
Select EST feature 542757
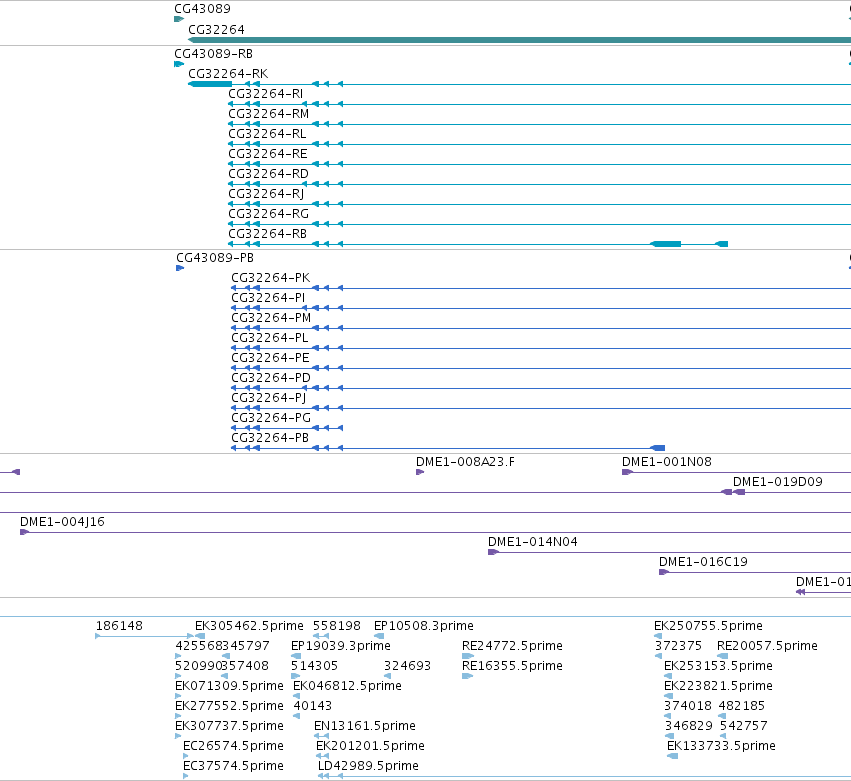744,727
